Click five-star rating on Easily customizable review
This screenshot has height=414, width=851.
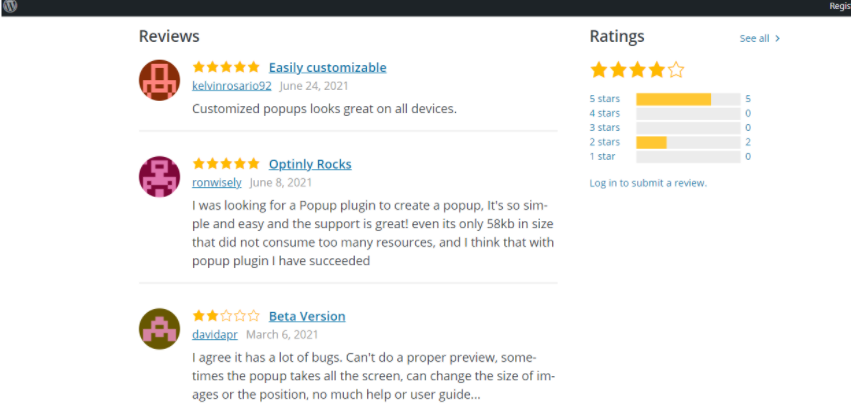point(226,67)
